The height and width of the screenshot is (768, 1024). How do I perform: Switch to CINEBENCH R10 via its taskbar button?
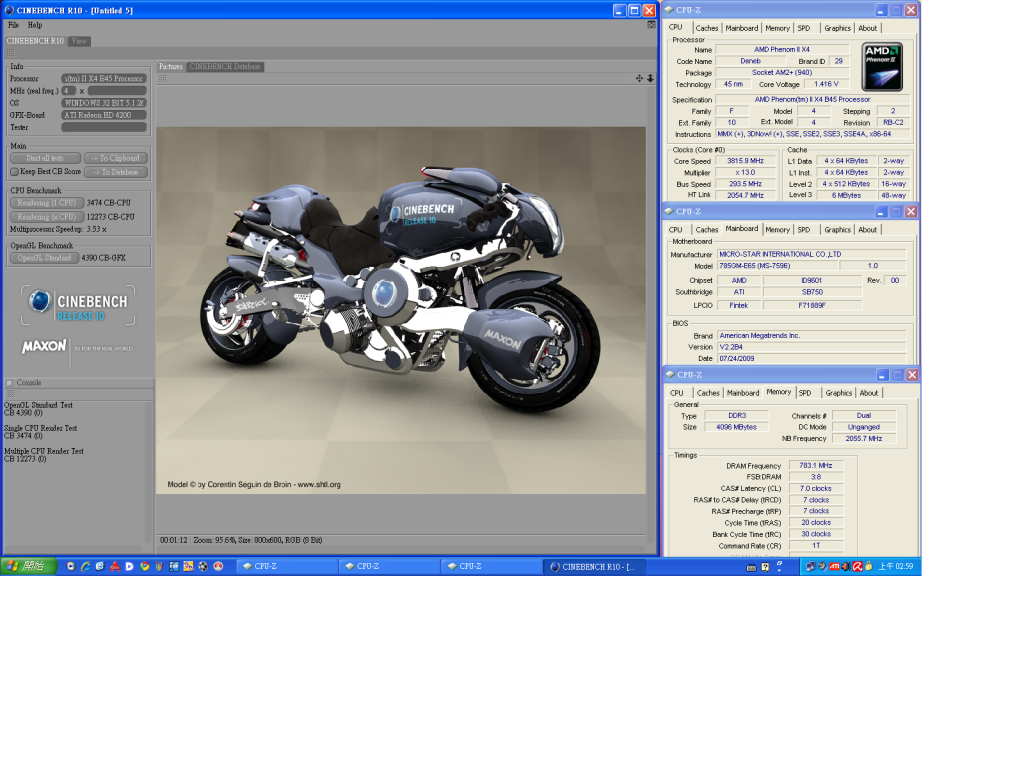[594, 566]
